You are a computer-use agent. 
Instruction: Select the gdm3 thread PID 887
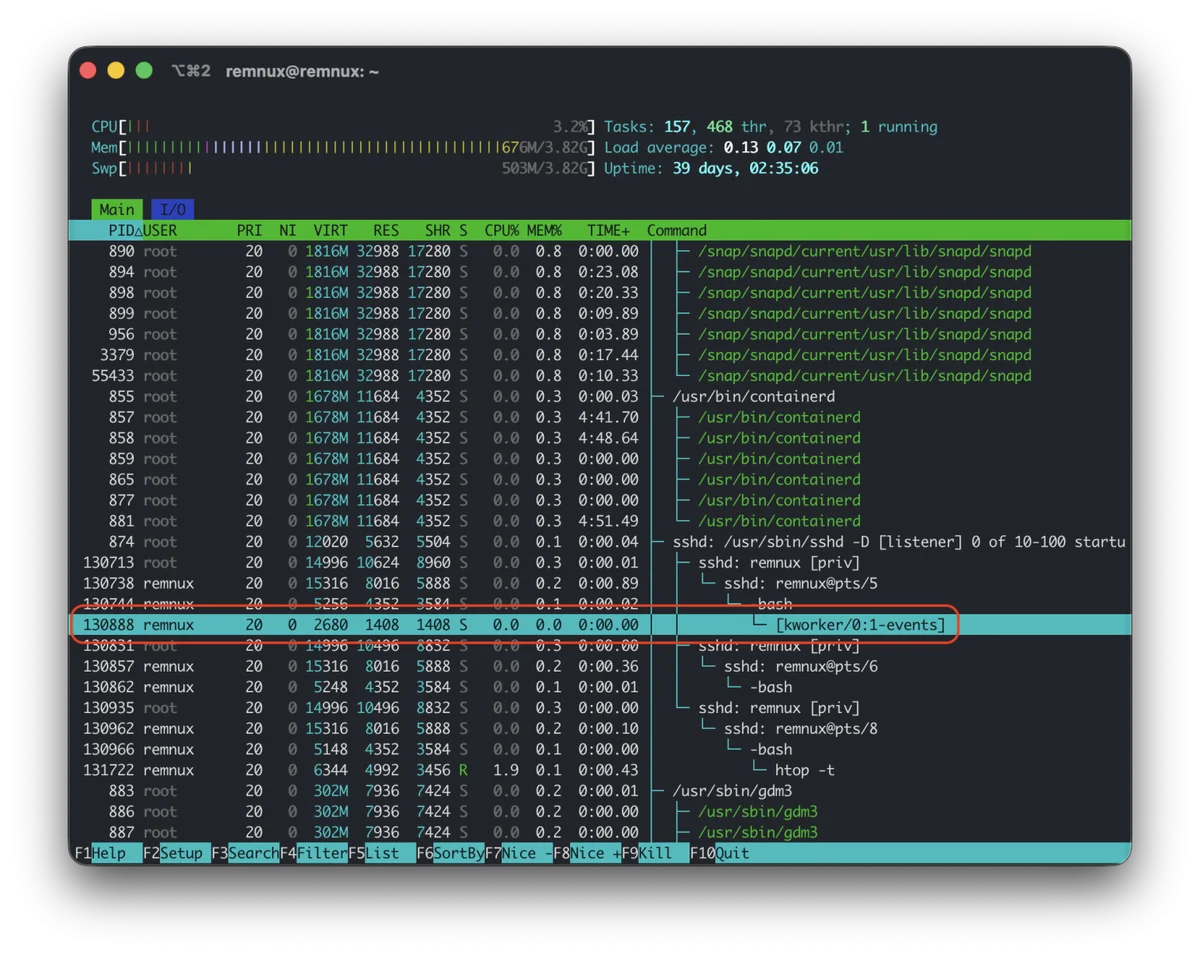pyautogui.click(x=600, y=832)
